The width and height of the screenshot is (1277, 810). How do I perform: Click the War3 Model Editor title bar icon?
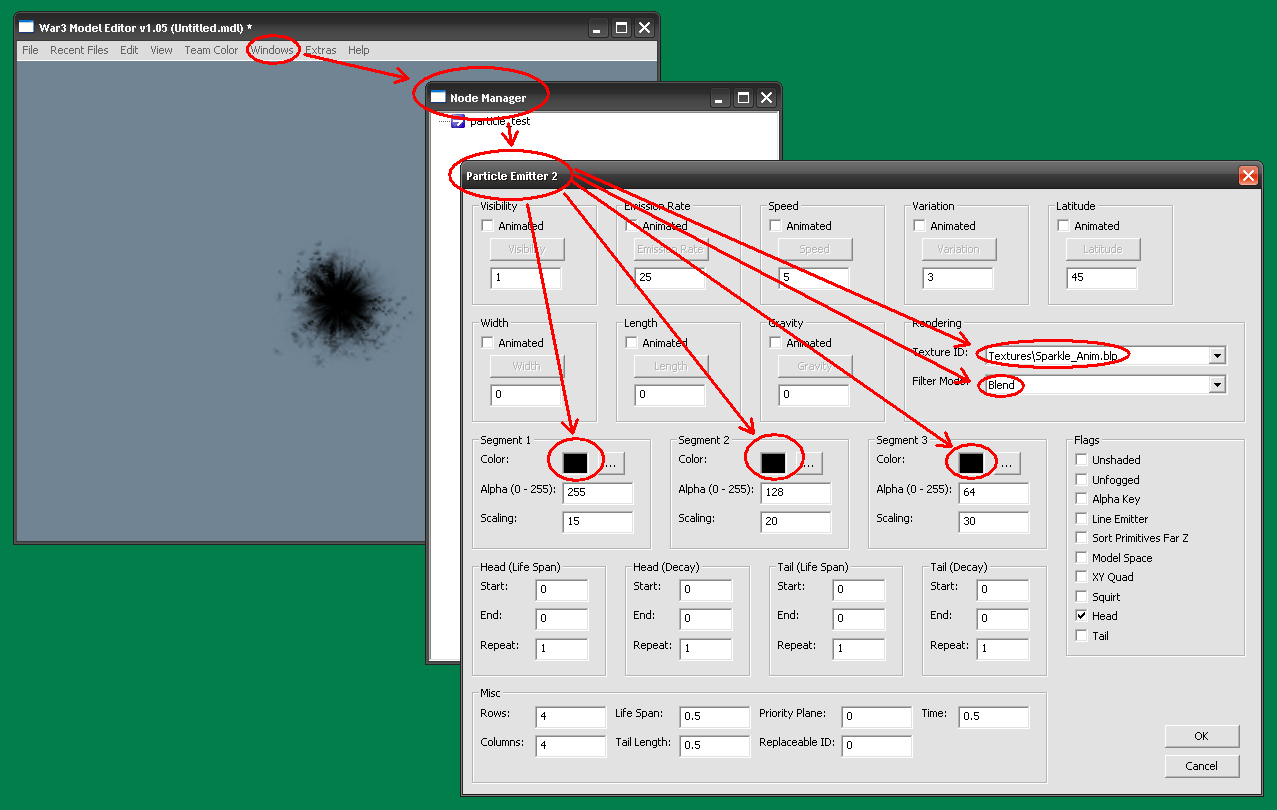(26, 27)
